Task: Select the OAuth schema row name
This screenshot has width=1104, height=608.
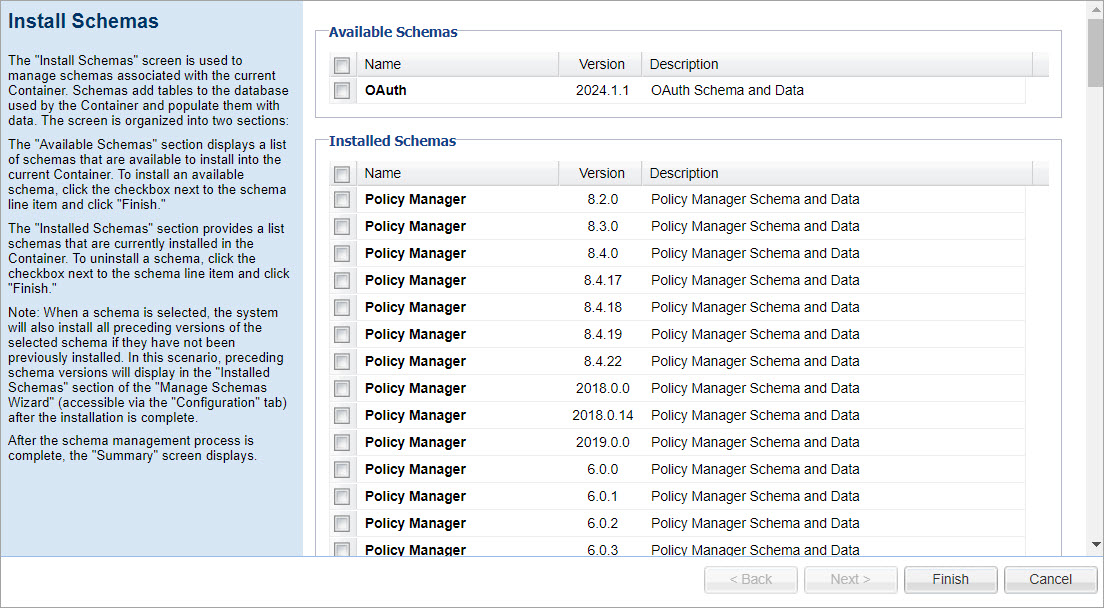Action: (x=386, y=90)
